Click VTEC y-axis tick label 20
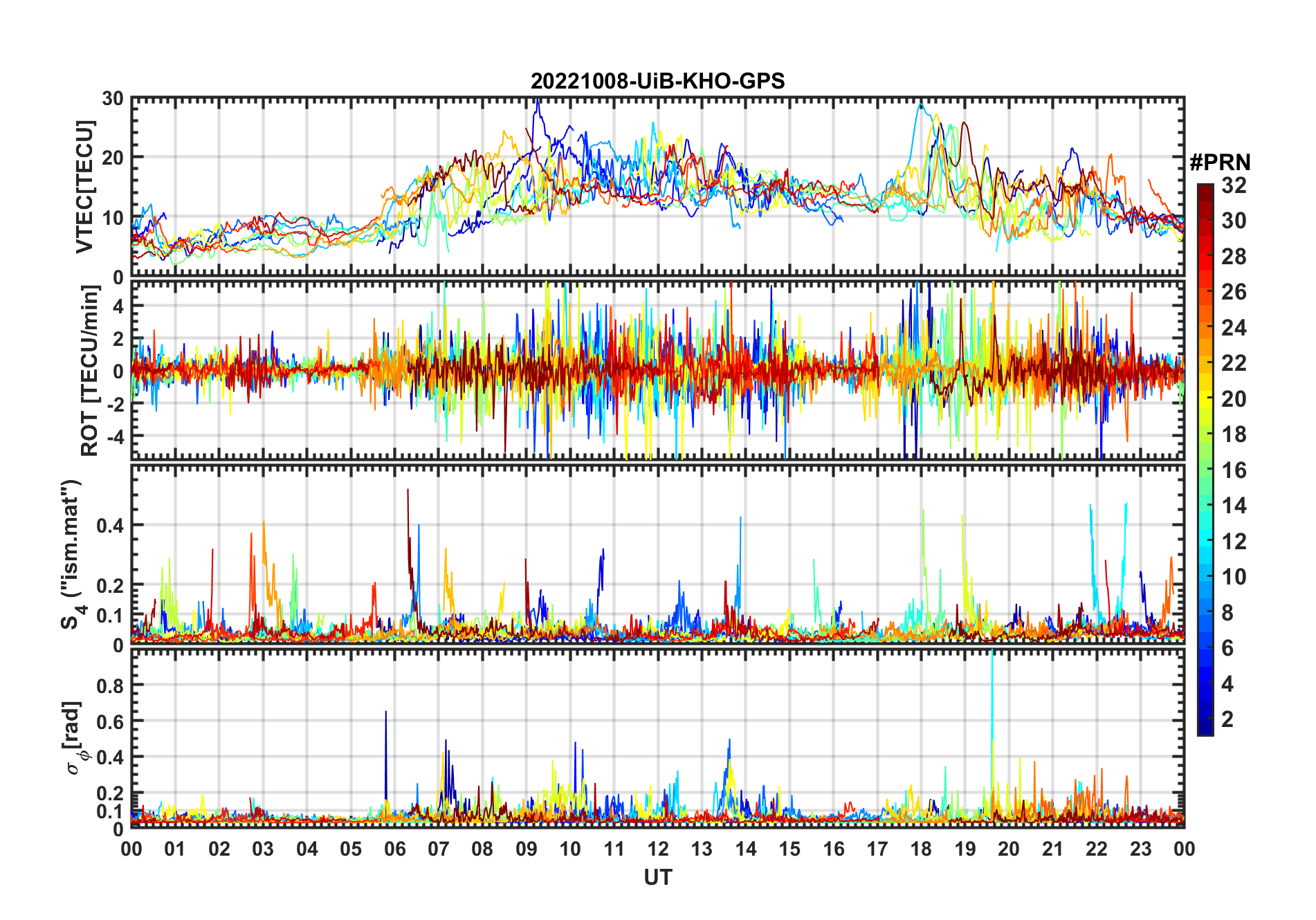Image resolution: width=1316 pixels, height=920 pixels. point(113,158)
